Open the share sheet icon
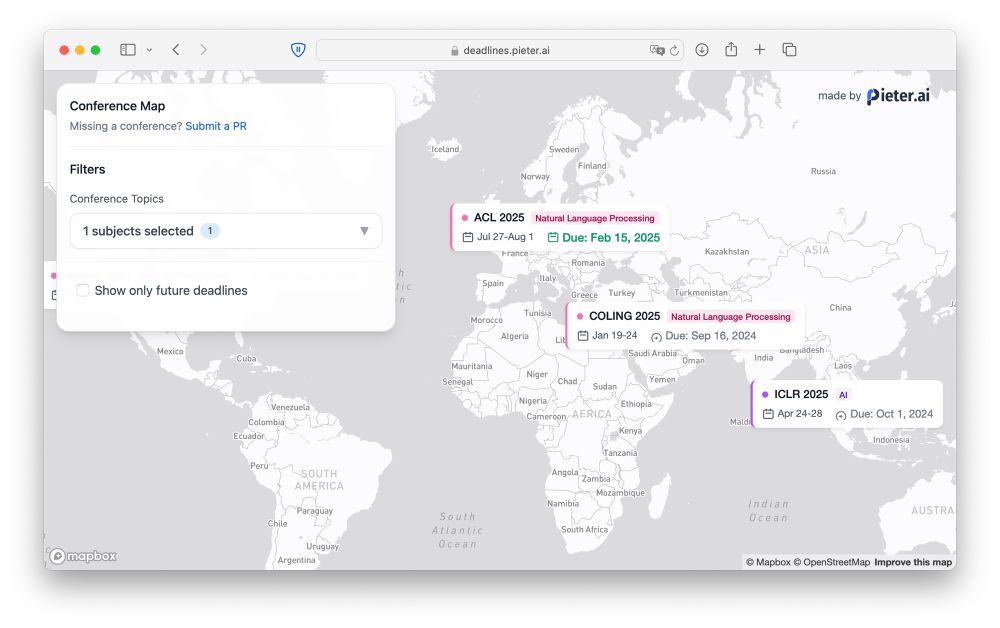The image size is (1000, 628). [x=731, y=49]
